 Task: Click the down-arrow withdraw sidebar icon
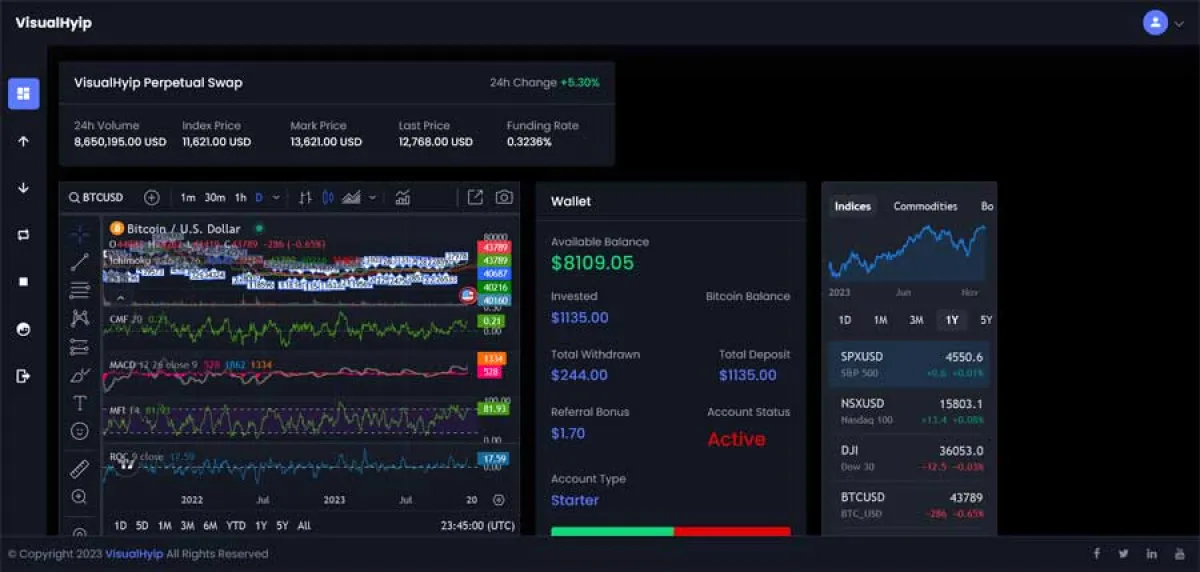coord(23,188)
